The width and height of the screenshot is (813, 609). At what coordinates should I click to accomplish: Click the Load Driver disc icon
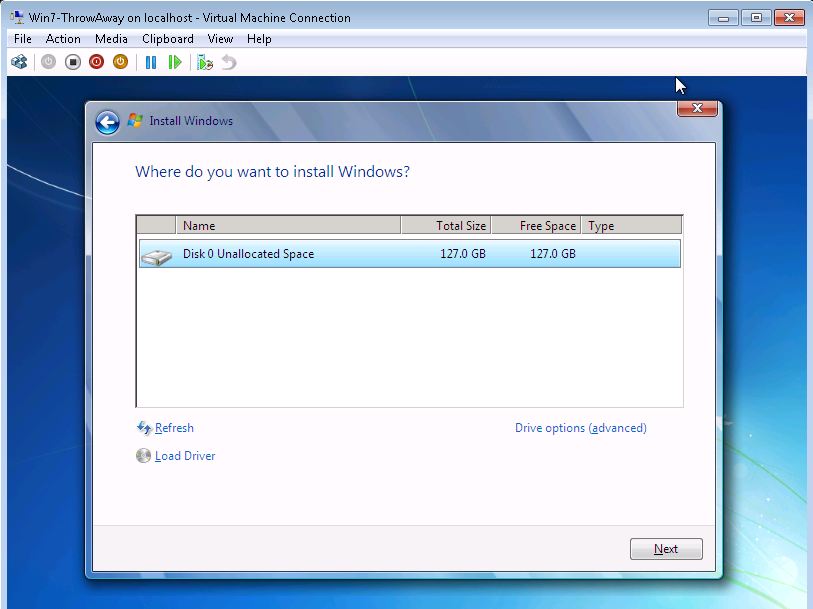tap(143, 456)
